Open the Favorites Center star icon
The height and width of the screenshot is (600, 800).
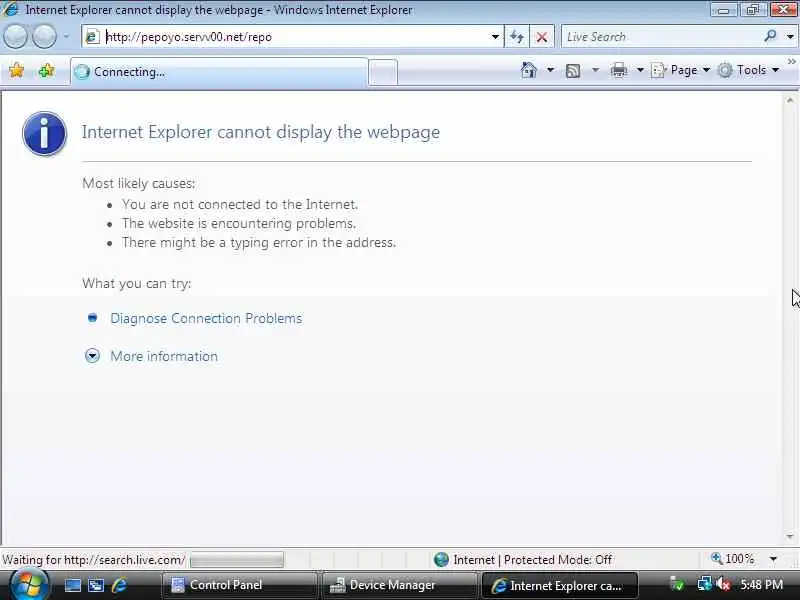click(x=17, y=70)
